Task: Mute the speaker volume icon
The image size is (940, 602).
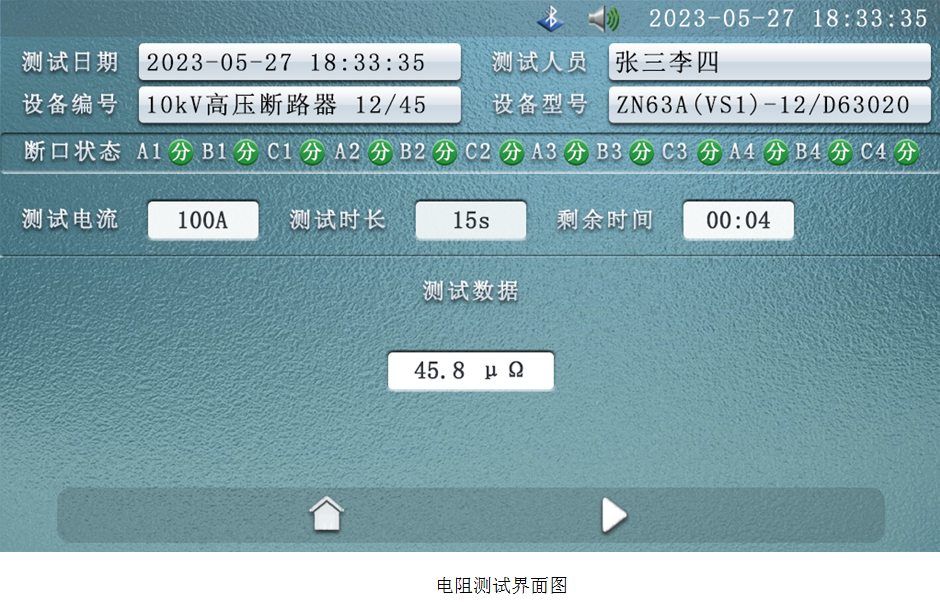Action: tap(603, 19)
